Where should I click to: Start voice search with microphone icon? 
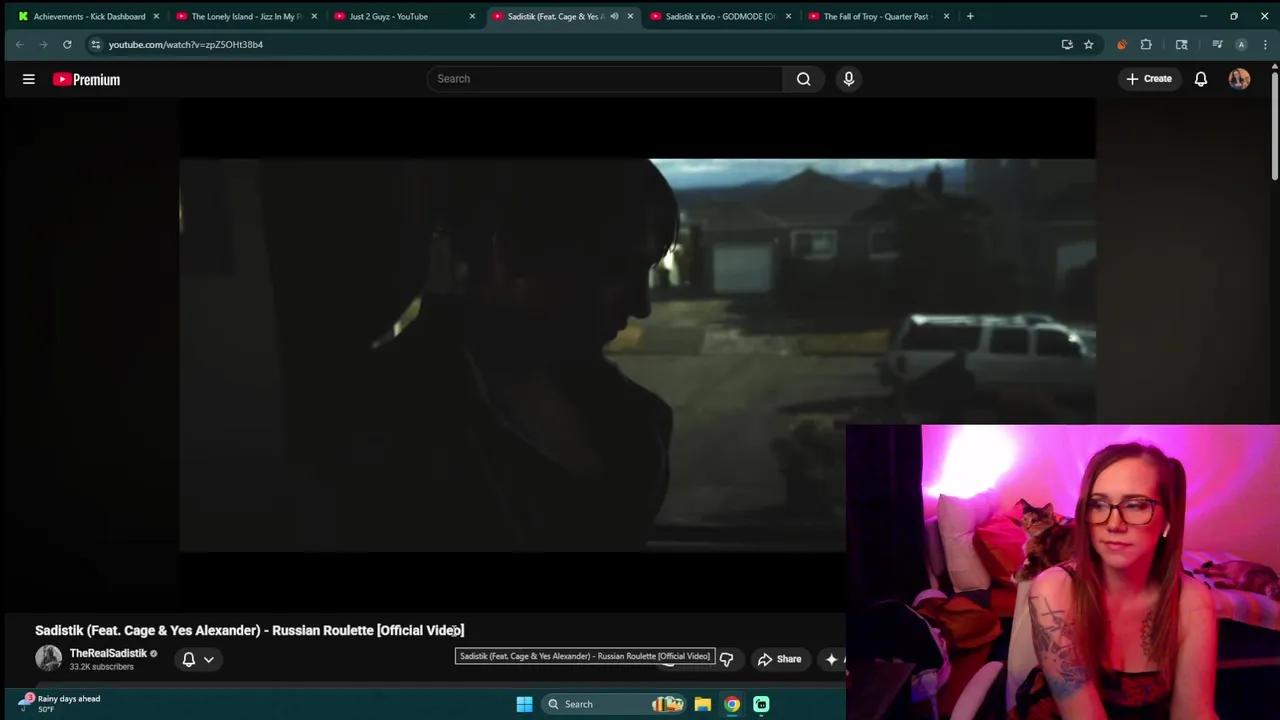point(849,79)
